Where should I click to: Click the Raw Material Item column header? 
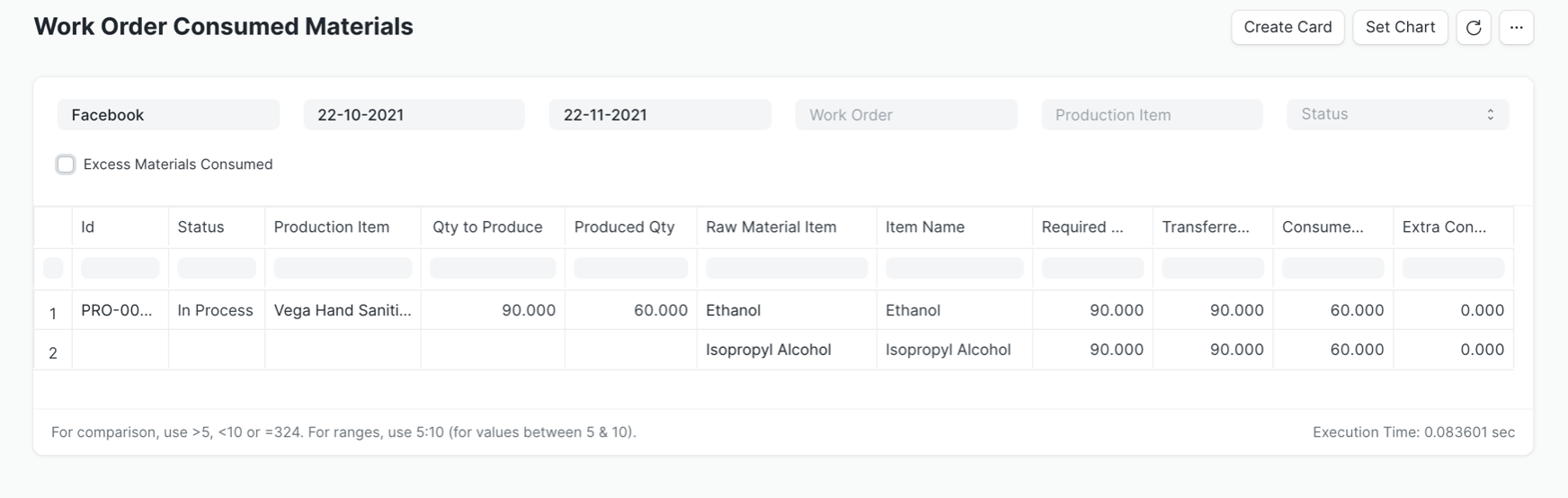771,227
